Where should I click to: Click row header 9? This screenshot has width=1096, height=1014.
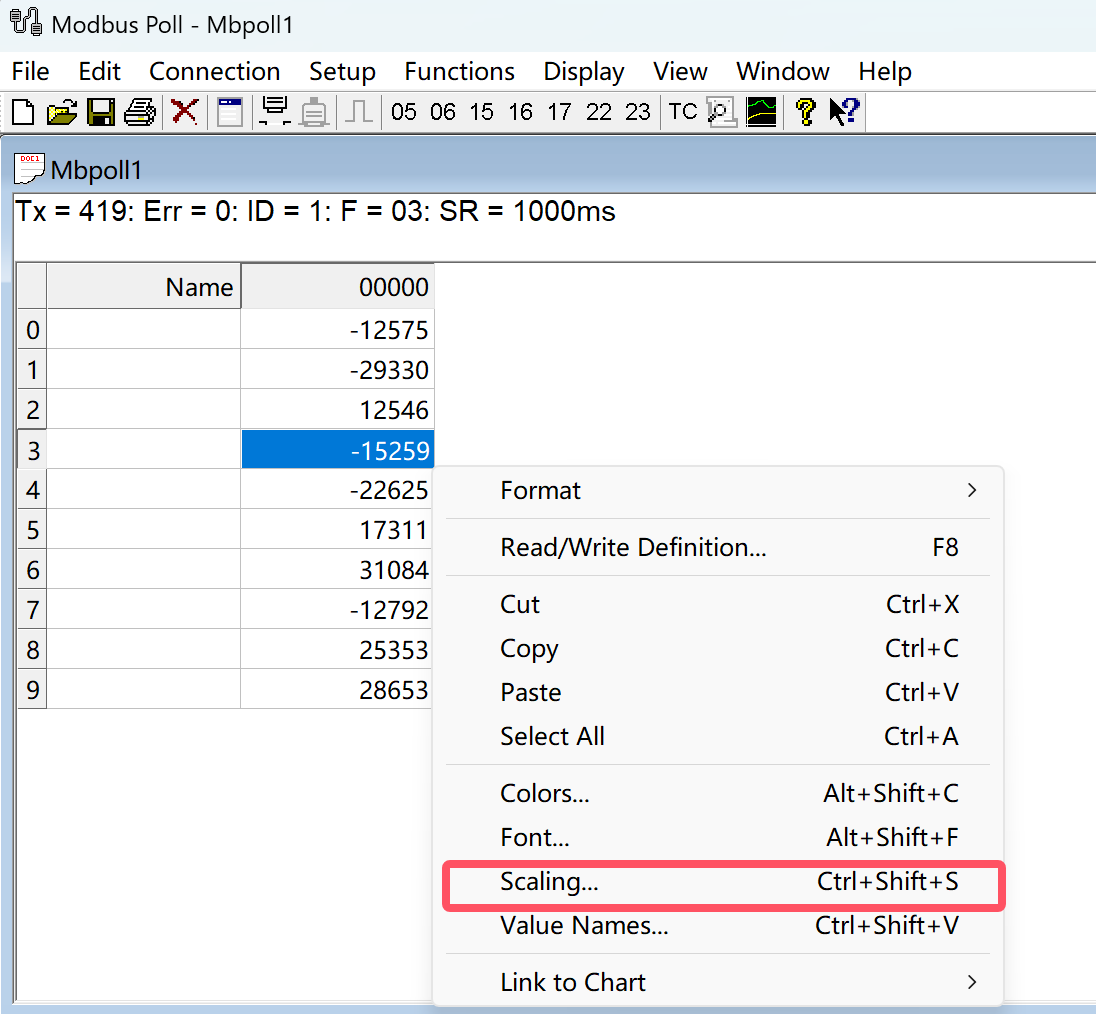[x=32, y=689]
